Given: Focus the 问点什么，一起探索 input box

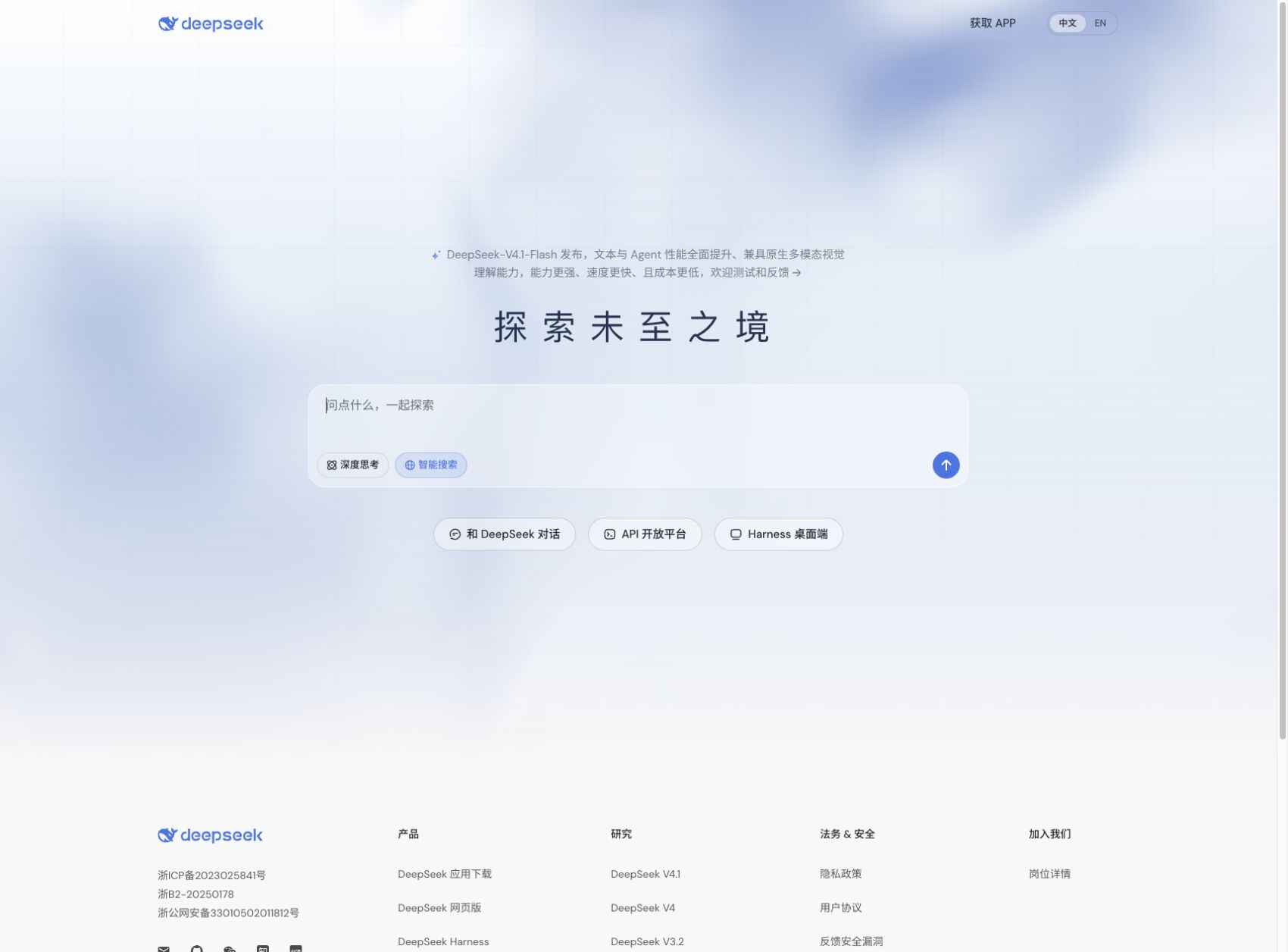Looking at the screenshot, I should pyautogui.click(x=638, y=406).
